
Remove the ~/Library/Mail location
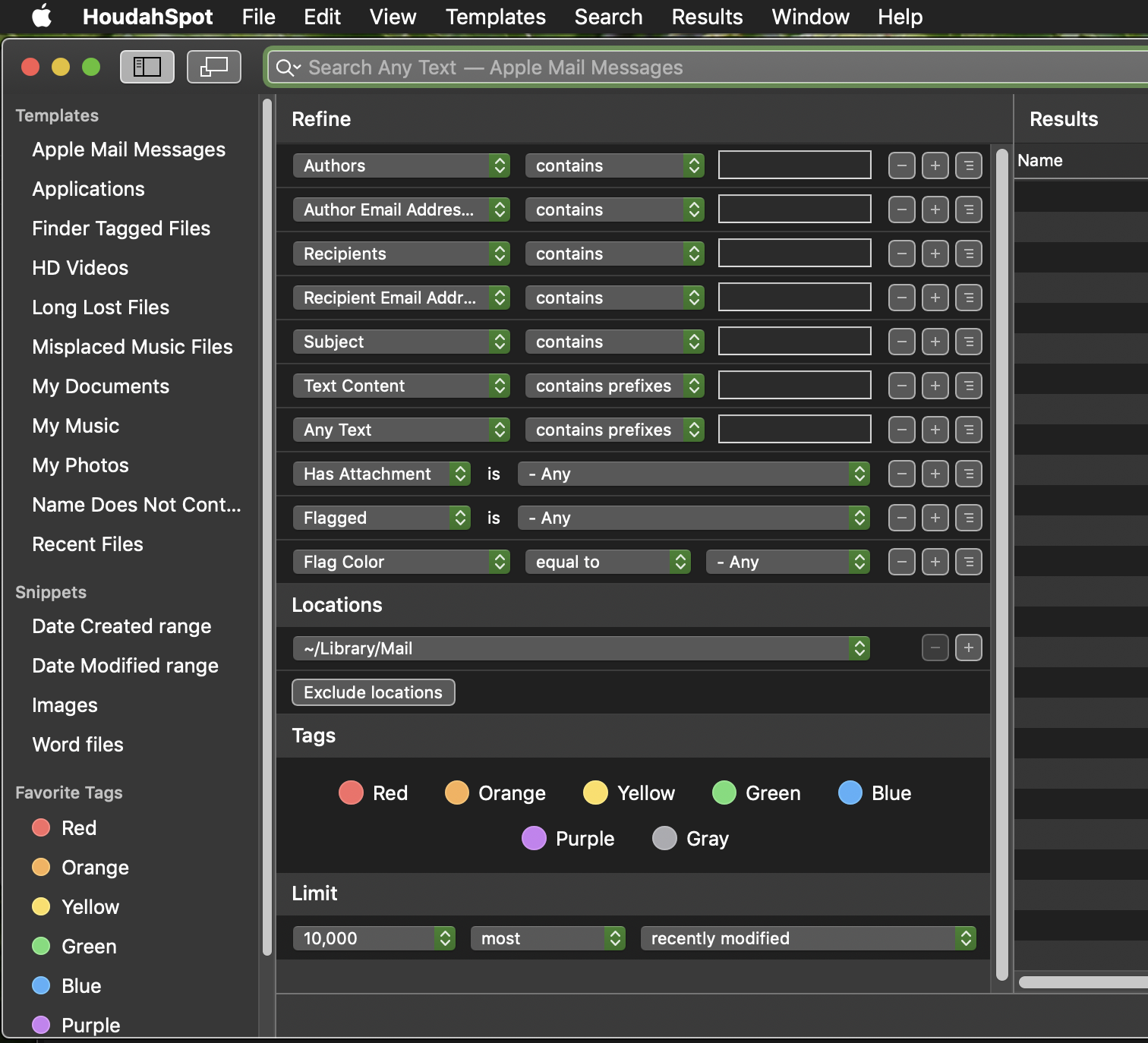pyautogui.click(x=935, y=648)
